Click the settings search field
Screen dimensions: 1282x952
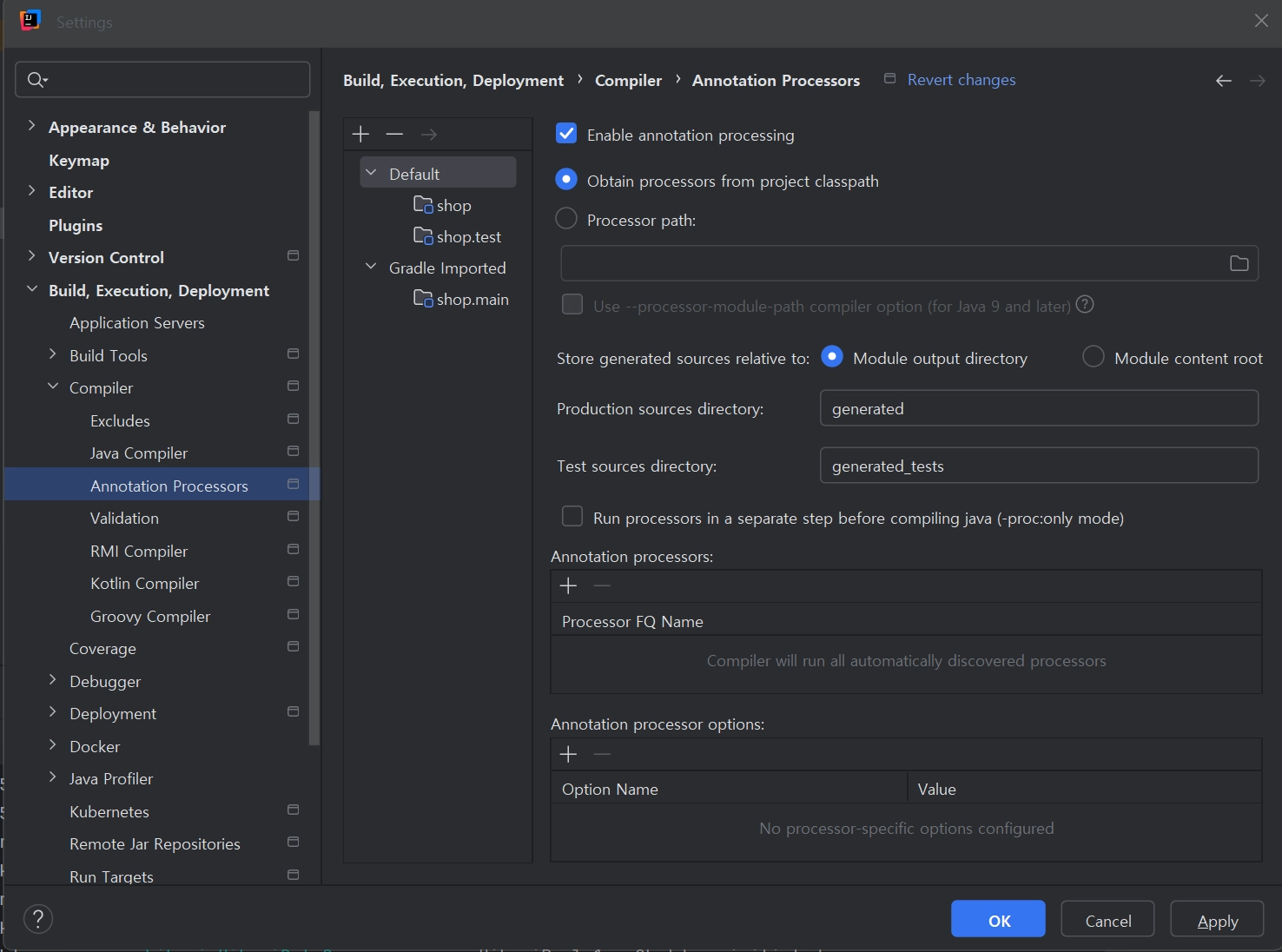pos(162,80)
